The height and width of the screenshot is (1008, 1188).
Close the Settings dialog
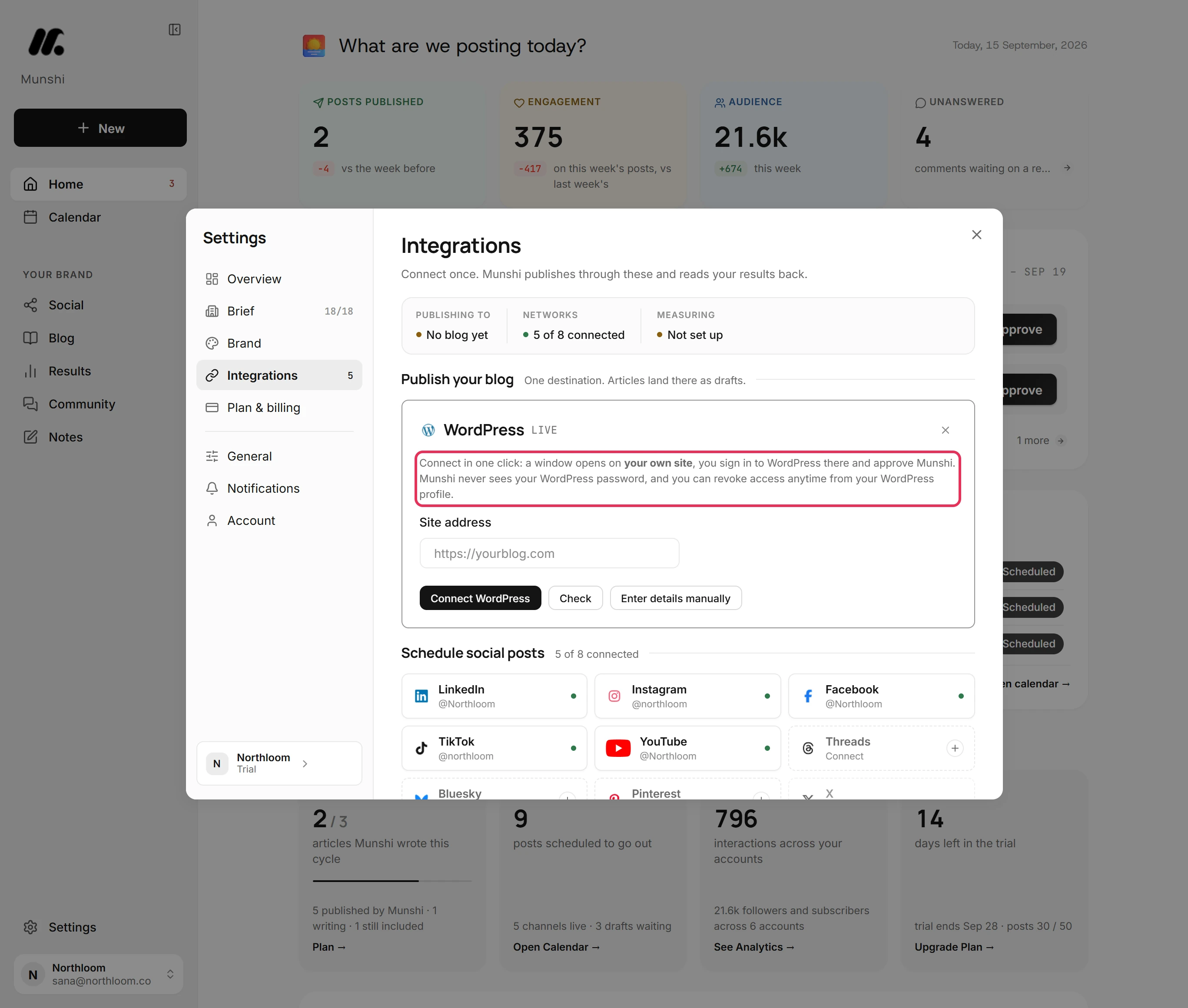pyautogui.click(x=976, y=235)
